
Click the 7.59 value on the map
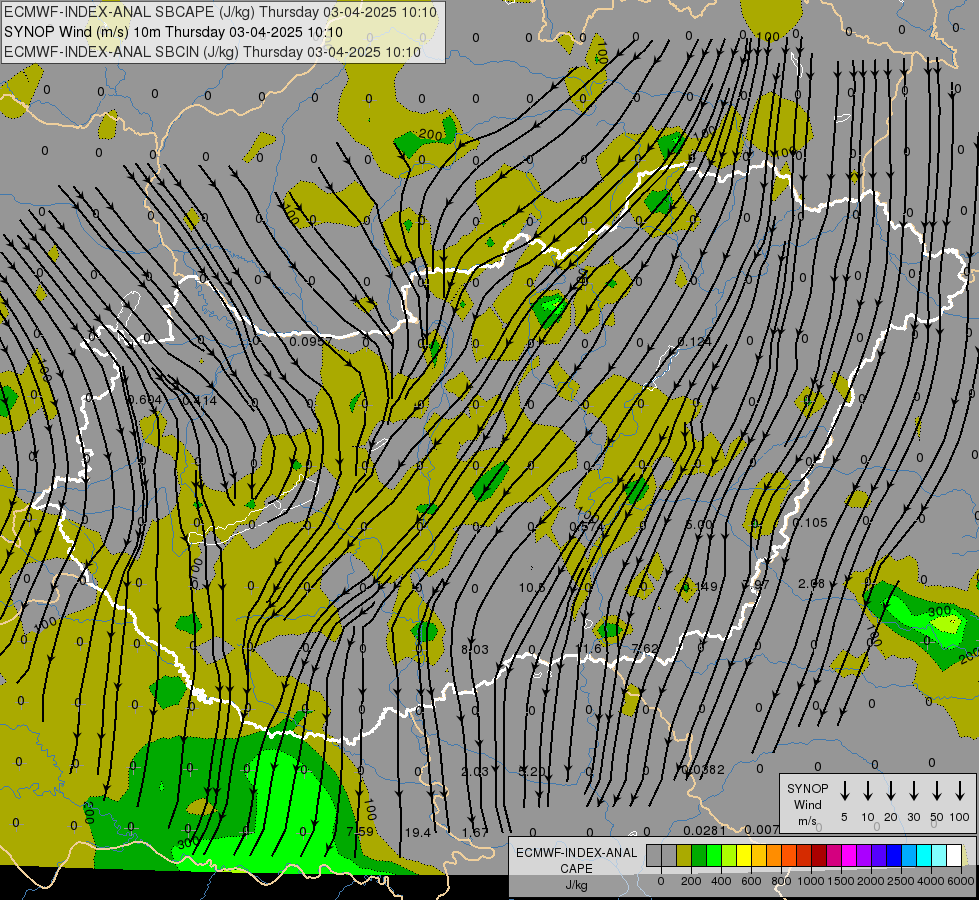[x=360, y=832]
